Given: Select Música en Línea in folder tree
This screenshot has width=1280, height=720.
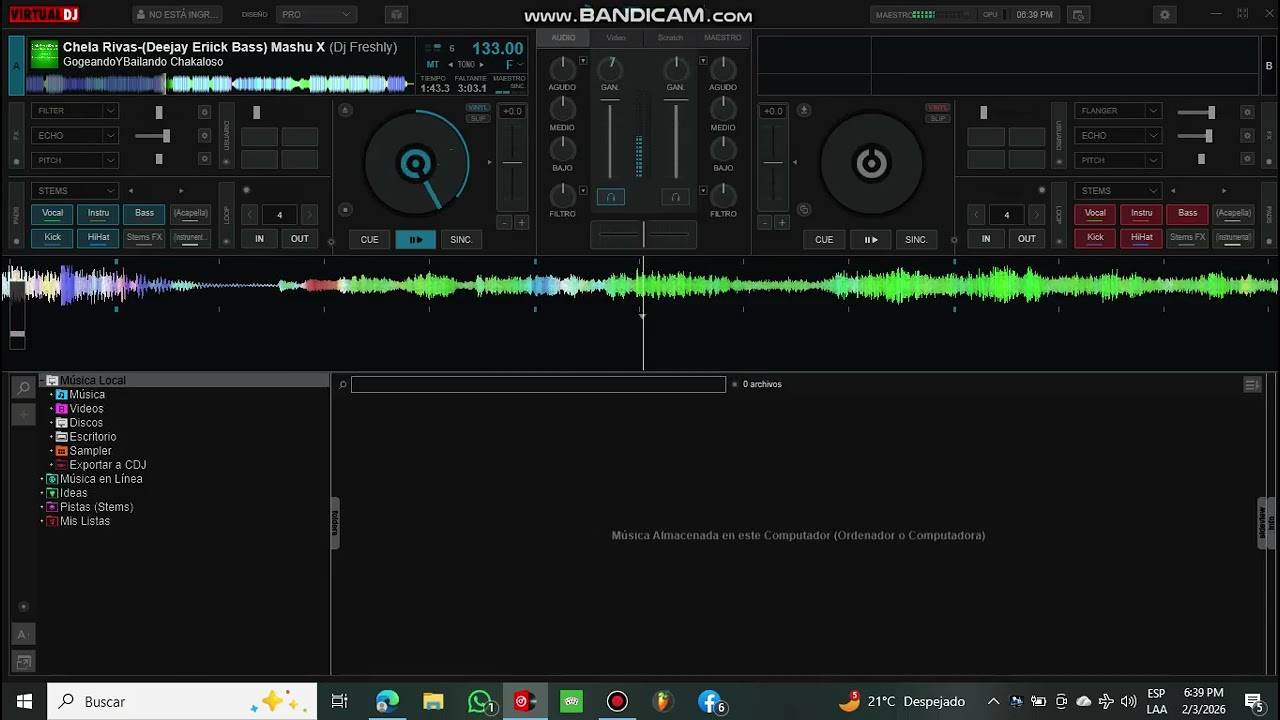Looking at the screenshot, I should click(x=101, y=479).
